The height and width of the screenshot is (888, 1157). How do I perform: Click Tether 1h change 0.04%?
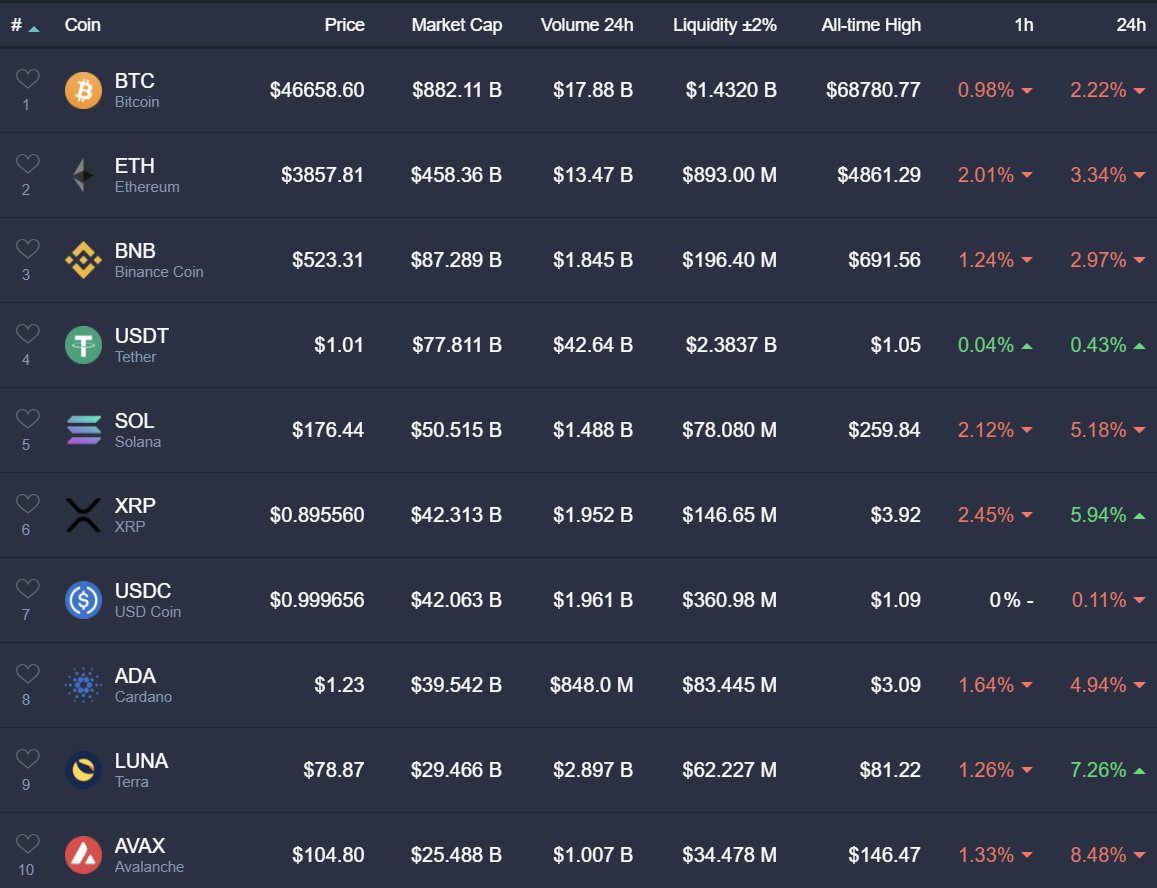tap(995, 345)
